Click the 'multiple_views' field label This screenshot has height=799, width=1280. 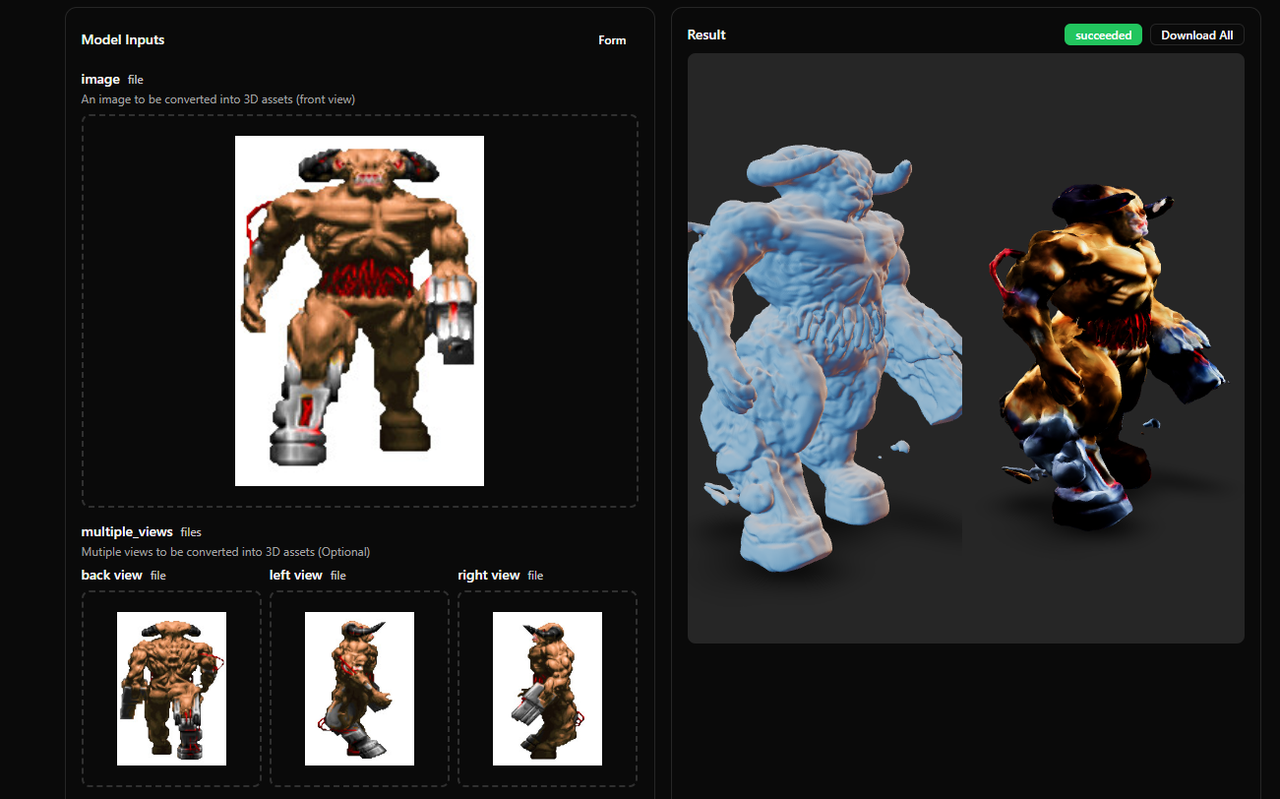pos(127,532)
